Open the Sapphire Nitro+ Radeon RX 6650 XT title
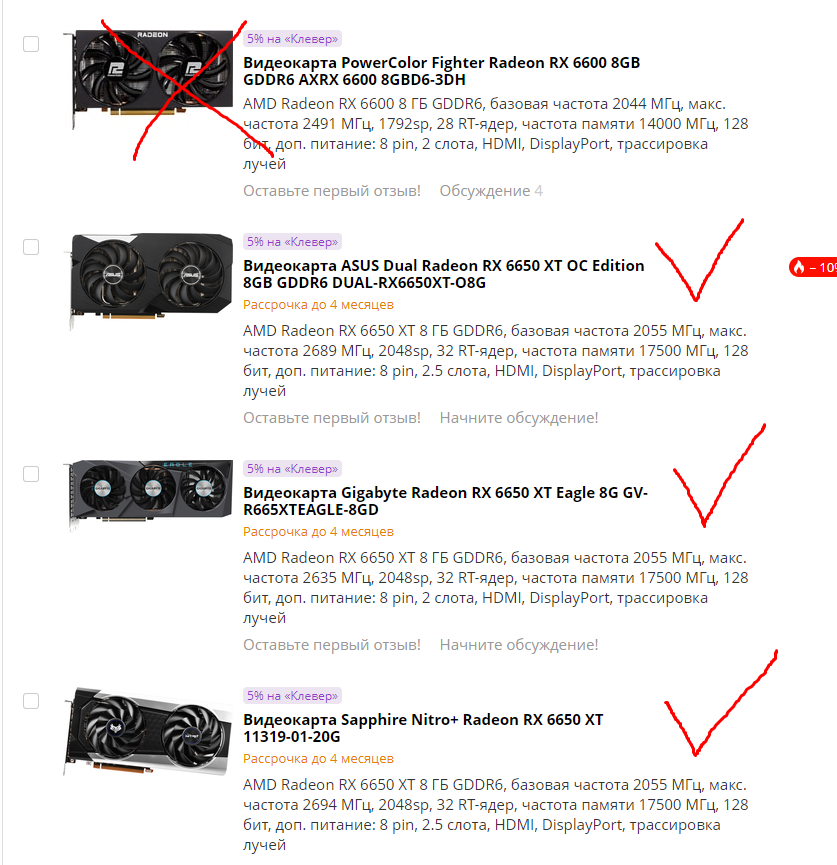837x865 pixels. tap(423, 728)
